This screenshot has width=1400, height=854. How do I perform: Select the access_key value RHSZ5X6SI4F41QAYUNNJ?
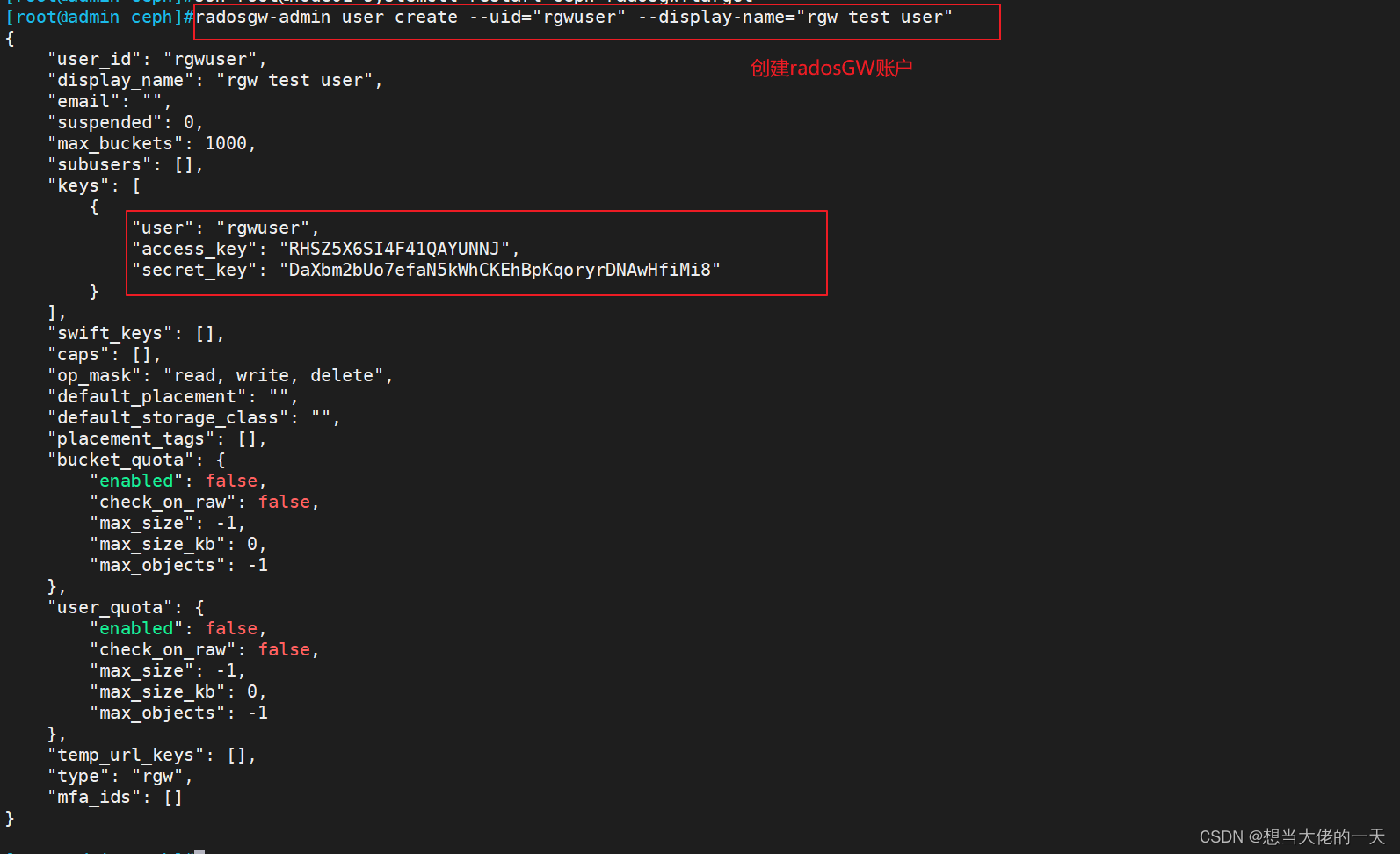tap(395, 249)
